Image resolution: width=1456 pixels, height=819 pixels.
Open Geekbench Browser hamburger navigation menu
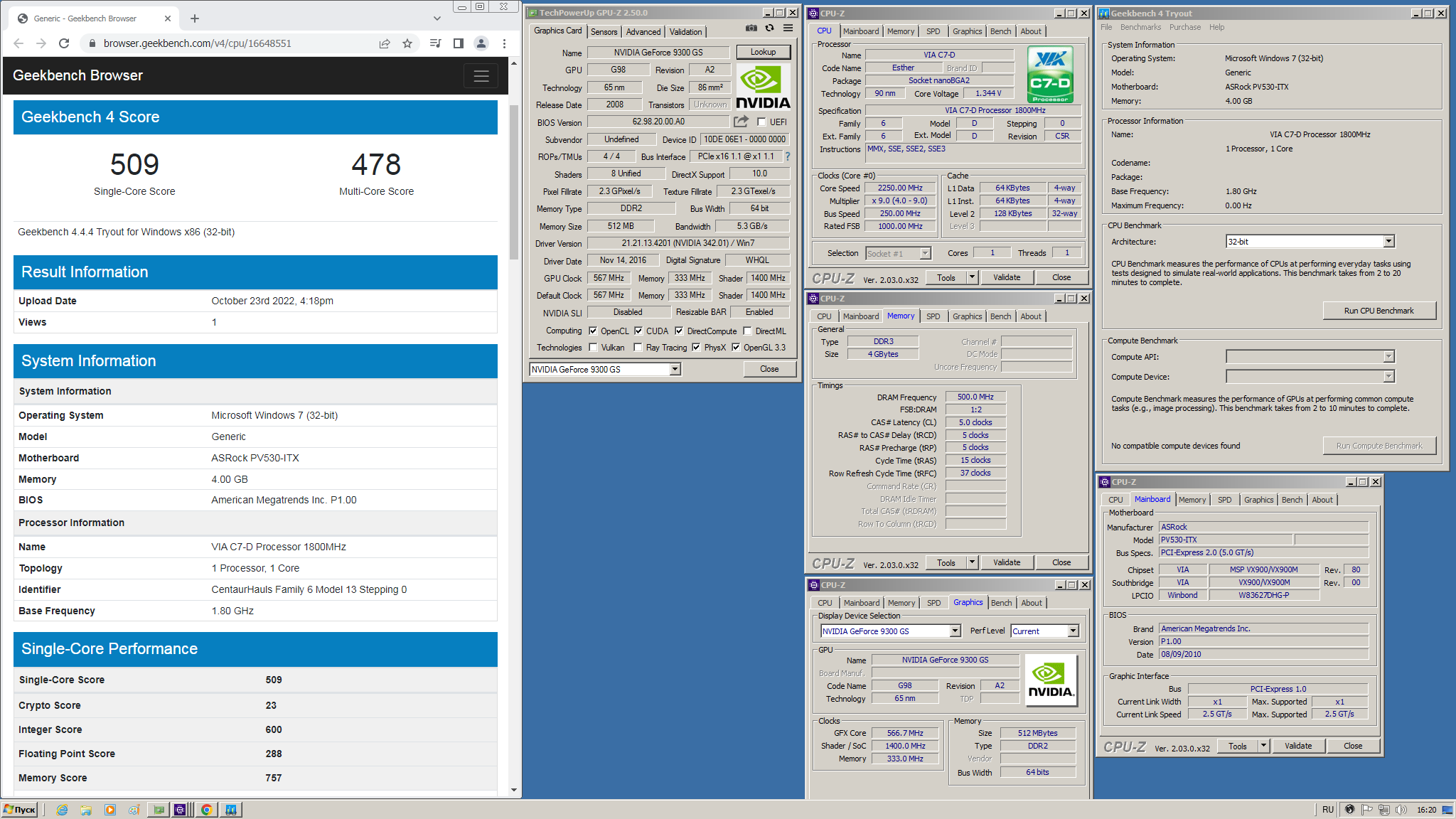481,75
